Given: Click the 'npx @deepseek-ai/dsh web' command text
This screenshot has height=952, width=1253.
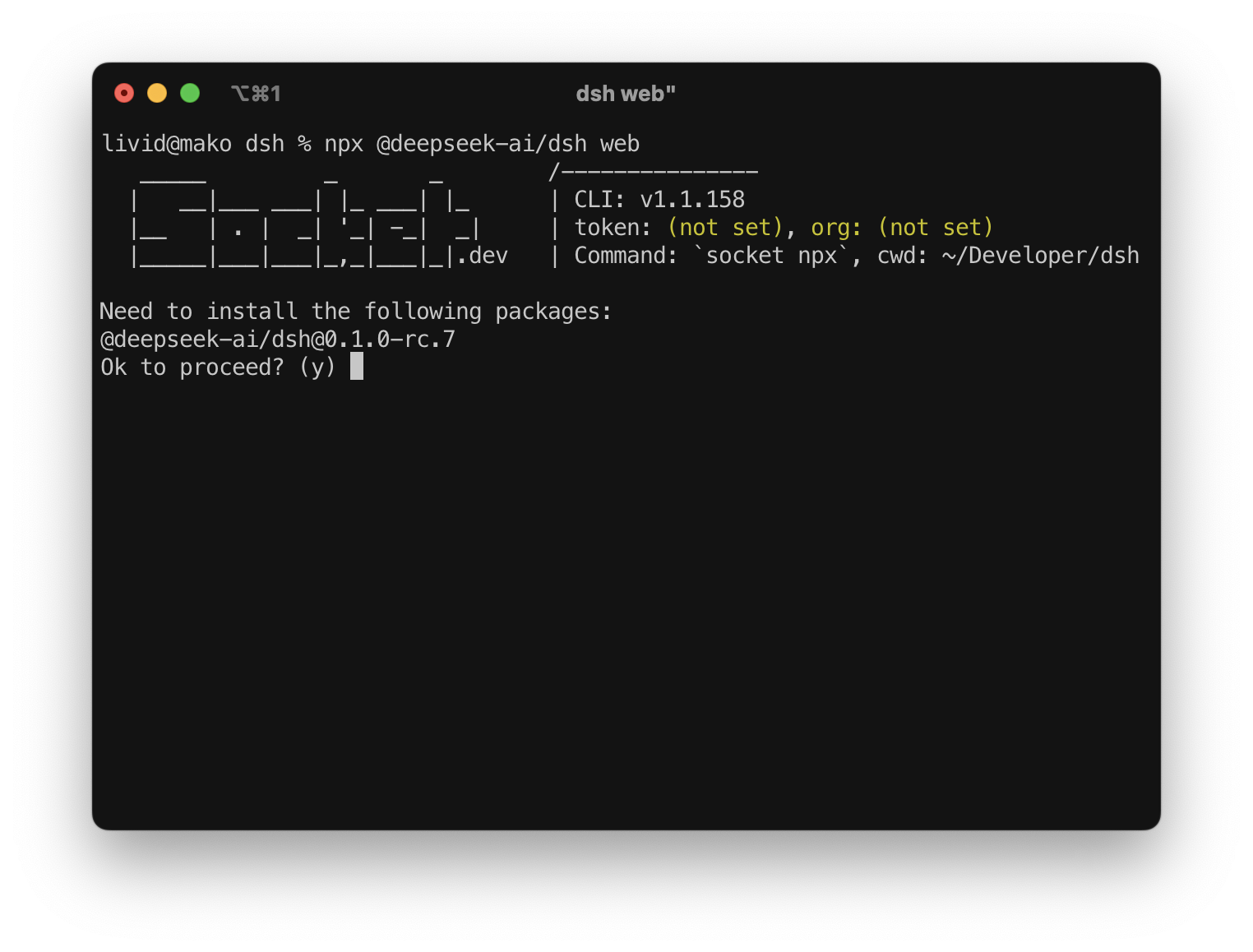Looking at the screenshot, I should [x=482, y=144].
